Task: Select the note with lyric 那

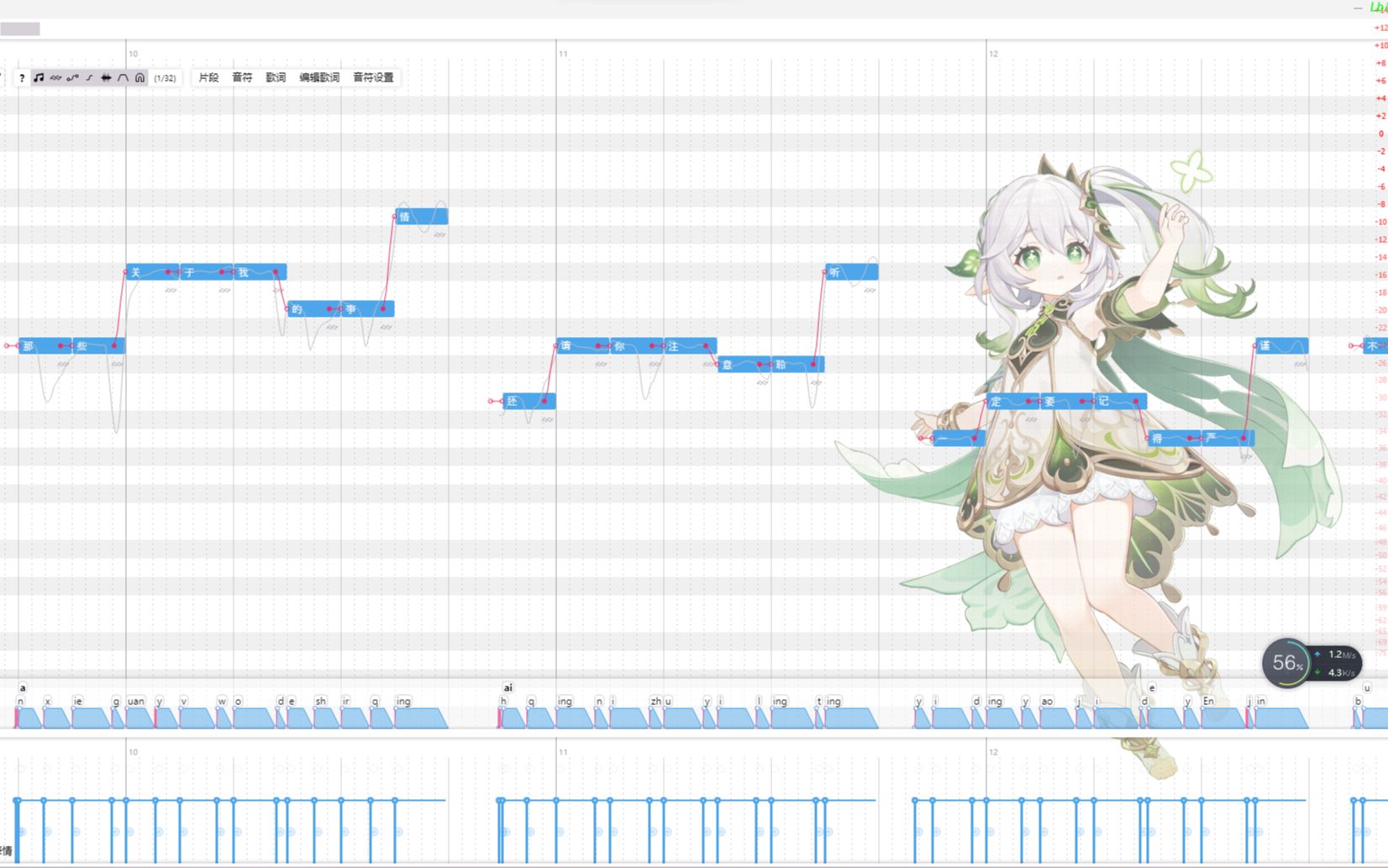Action: tap(45, 345)
